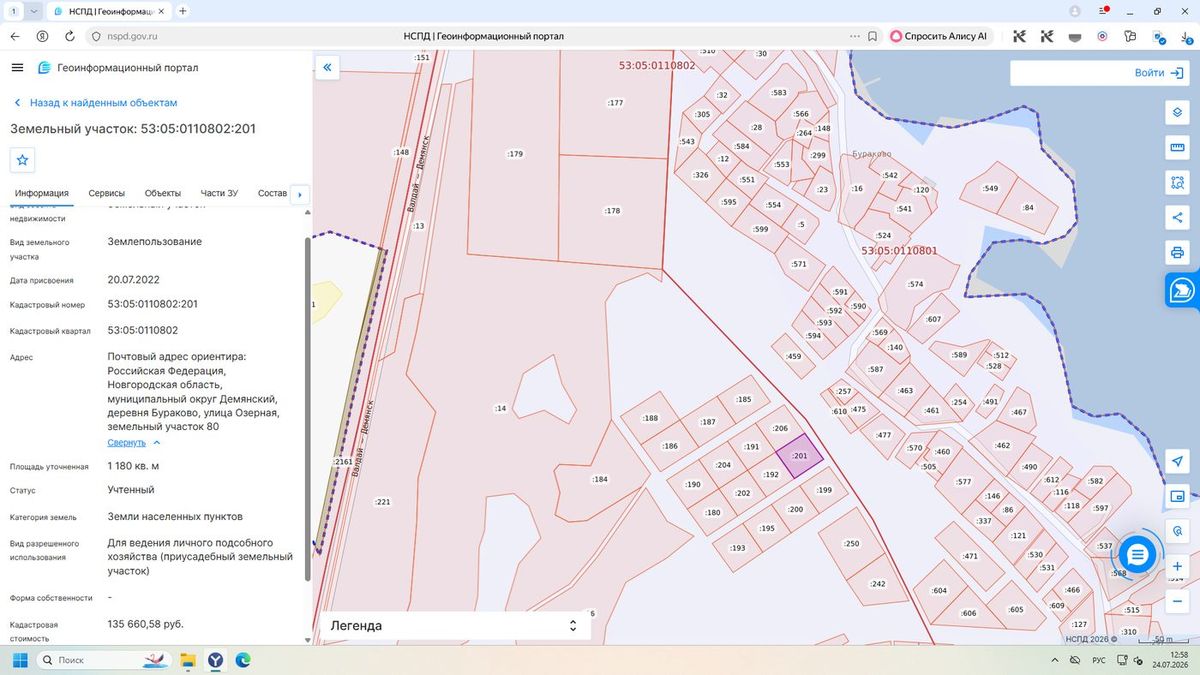Center map on my location arrow

tap(1177, 461)
